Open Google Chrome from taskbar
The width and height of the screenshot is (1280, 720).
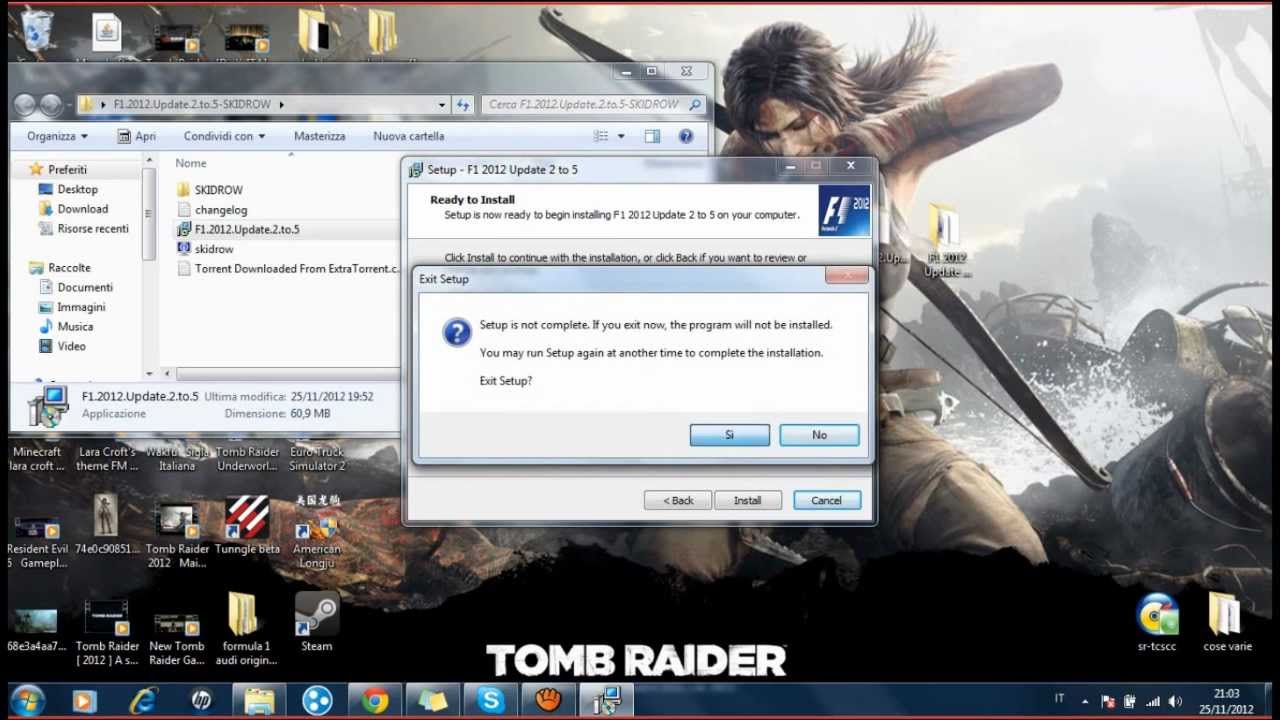(375, 701)
